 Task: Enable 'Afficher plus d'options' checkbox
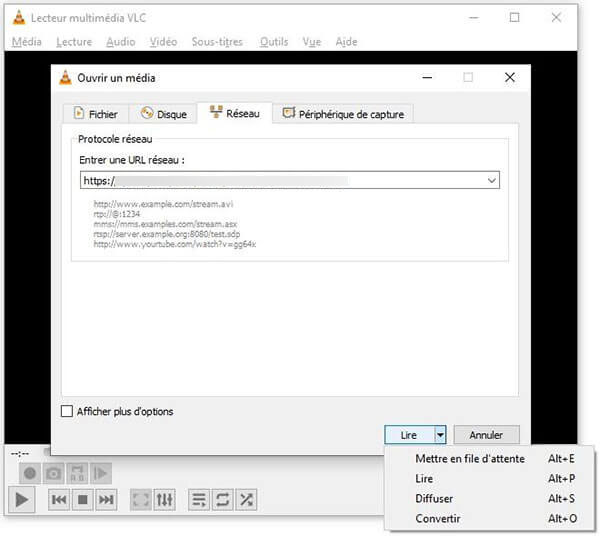tap(68, 411)
